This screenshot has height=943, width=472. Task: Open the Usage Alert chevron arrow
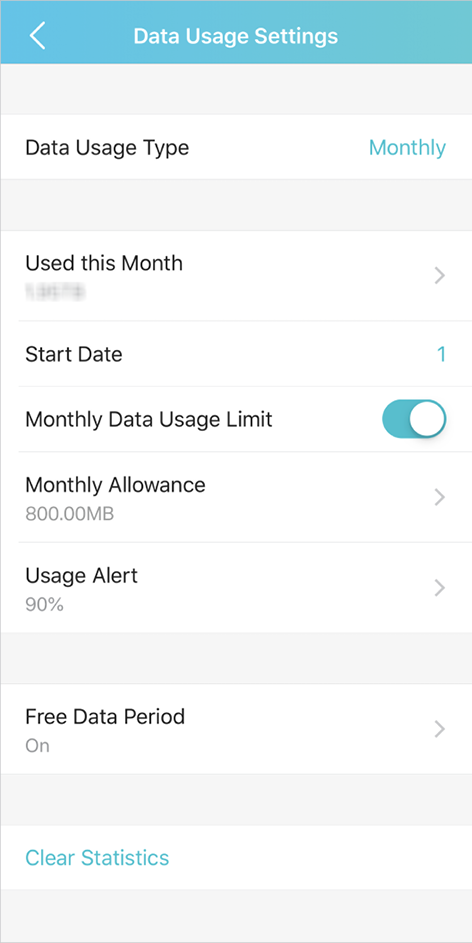pyautogui.click(x=440, y=588)
